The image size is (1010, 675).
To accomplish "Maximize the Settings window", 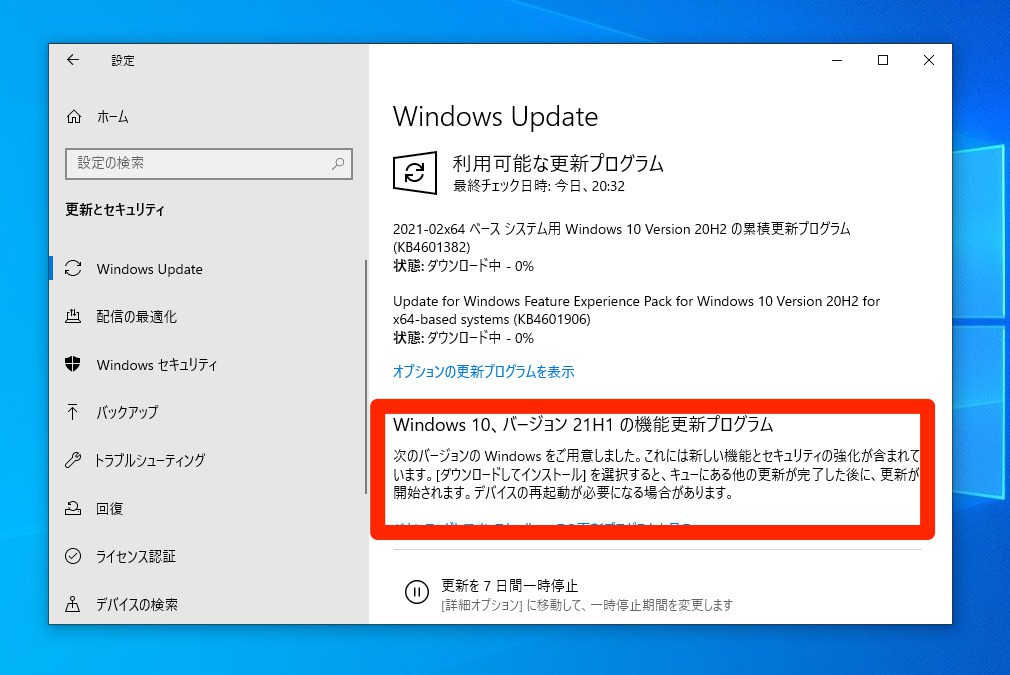I will tap(883, 60).
